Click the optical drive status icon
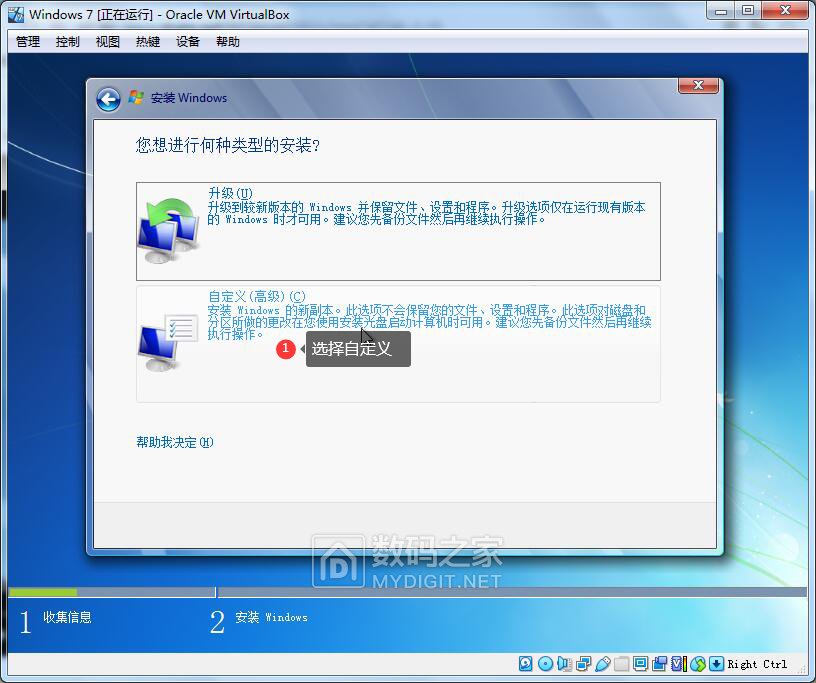 tap(545, 664)
